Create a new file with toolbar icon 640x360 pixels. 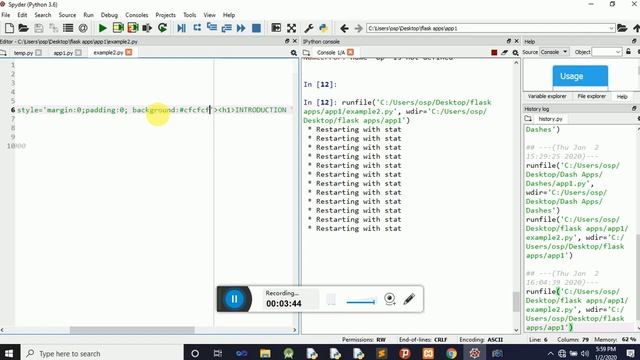[9, 28]
